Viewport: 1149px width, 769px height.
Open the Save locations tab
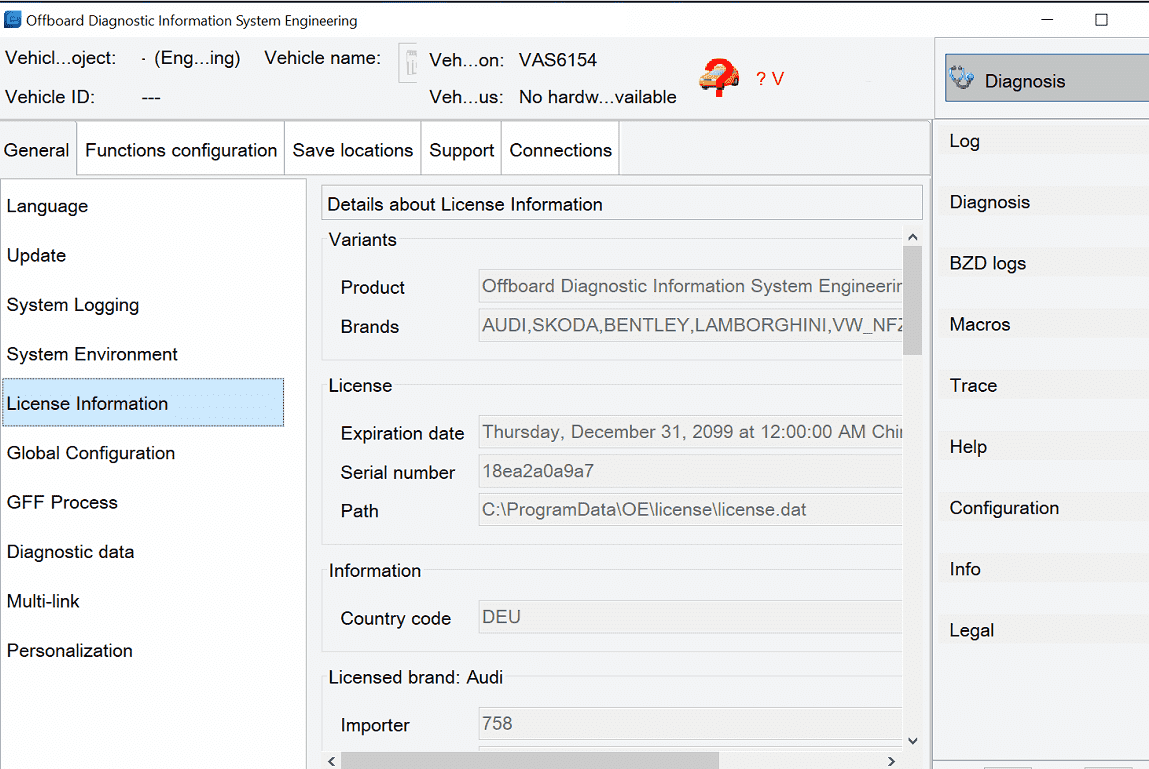point(352,150)
